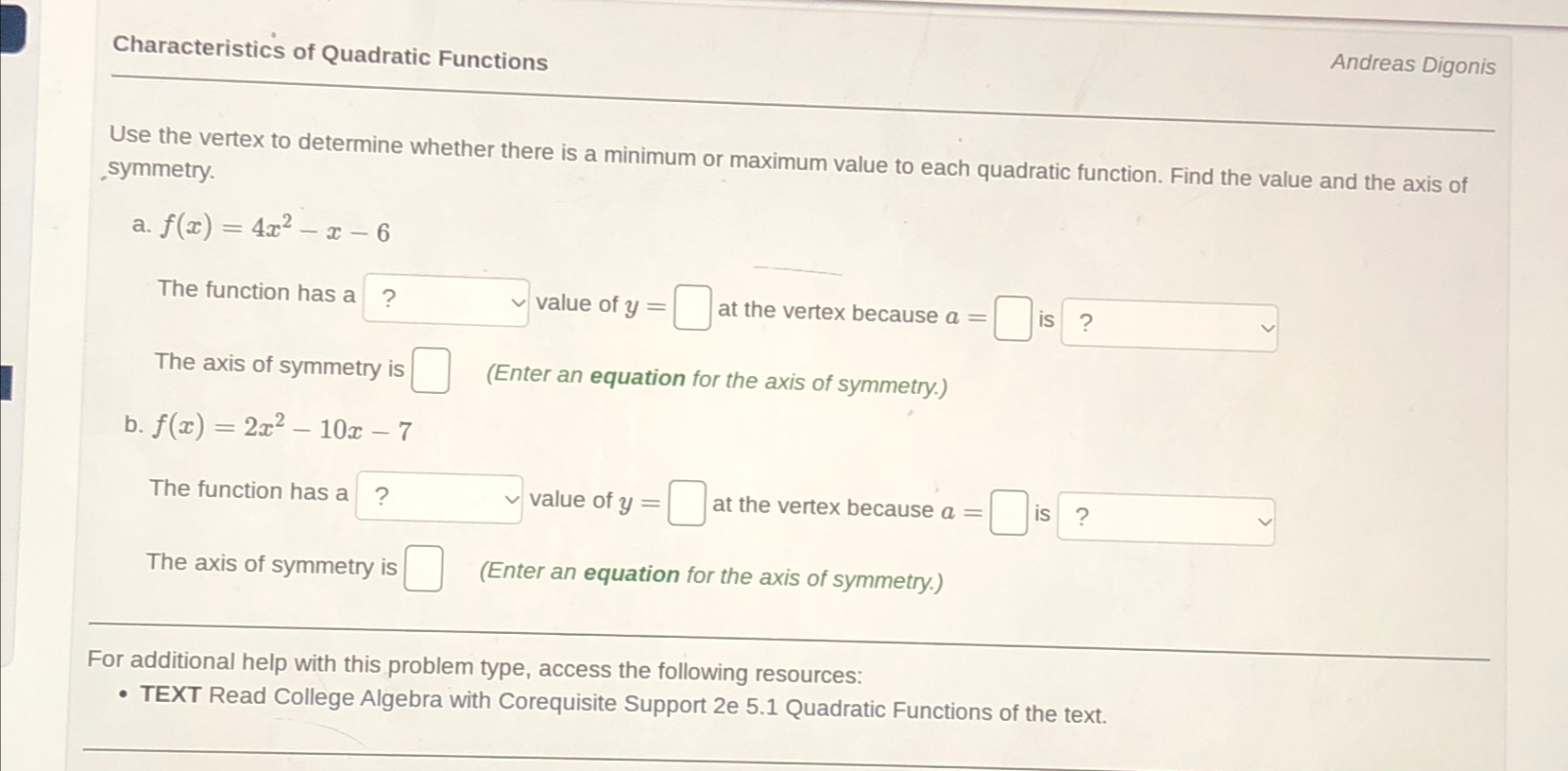Click the chevron on part b's reason dropdown
This screenshot has width=1568, height=771.
1266,521
